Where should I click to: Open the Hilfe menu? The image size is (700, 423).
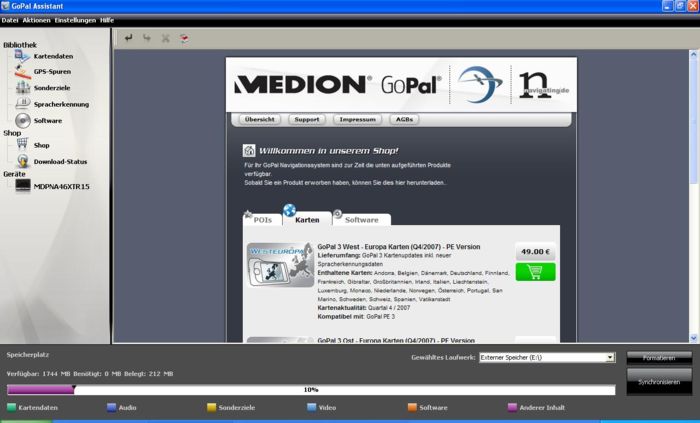107,21
